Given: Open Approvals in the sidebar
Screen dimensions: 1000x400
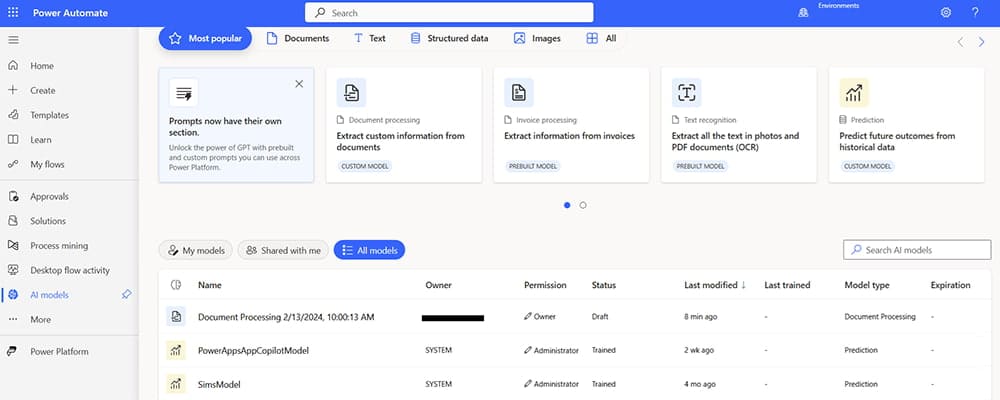Looking at the screenshot, I should coord(49,196).
